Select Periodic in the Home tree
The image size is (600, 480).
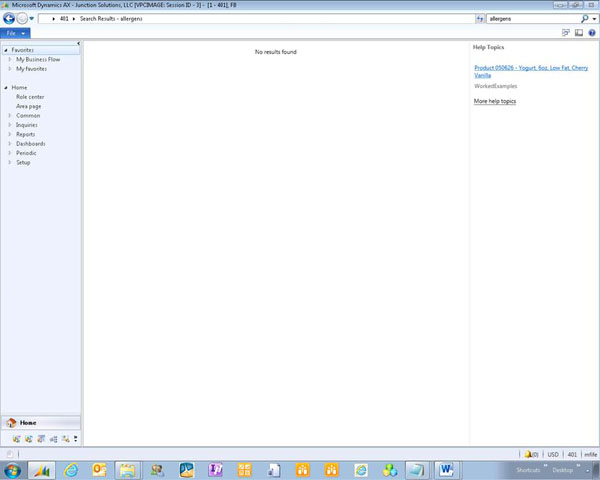(26, 153)
